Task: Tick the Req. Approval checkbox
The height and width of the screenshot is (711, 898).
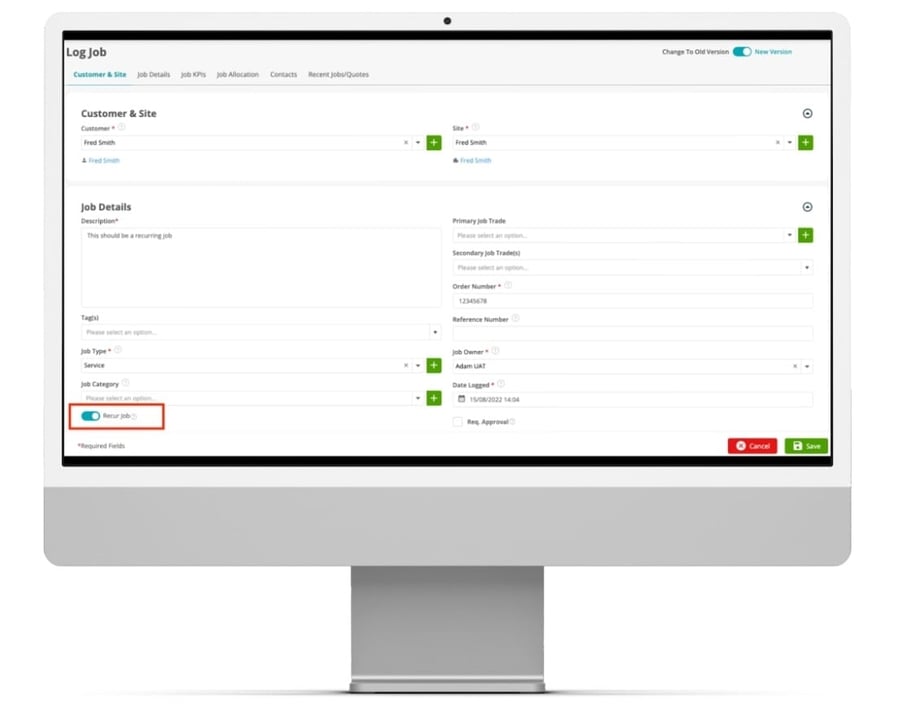Action: 458,422
